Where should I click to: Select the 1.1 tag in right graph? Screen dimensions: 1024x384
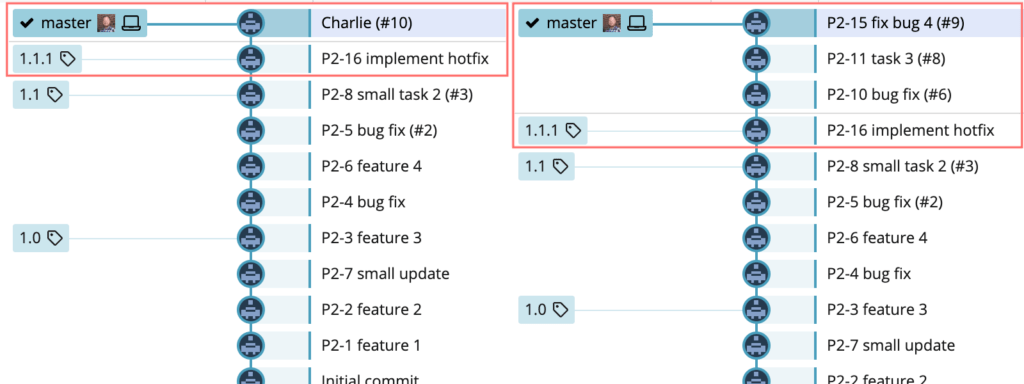click(x=546, y=167)
